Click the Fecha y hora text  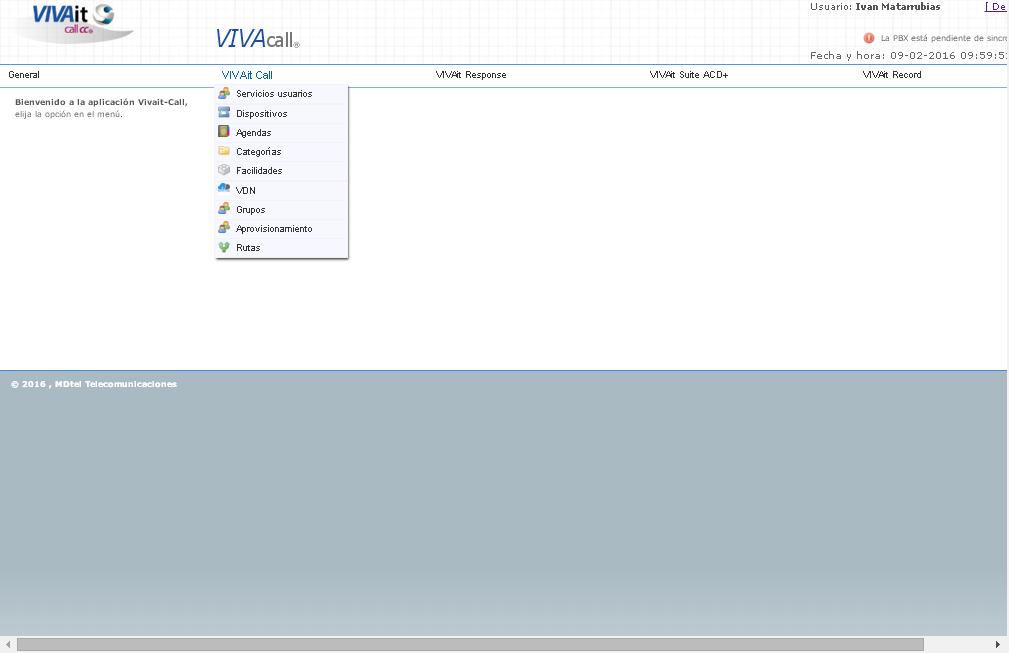point(909,55)
